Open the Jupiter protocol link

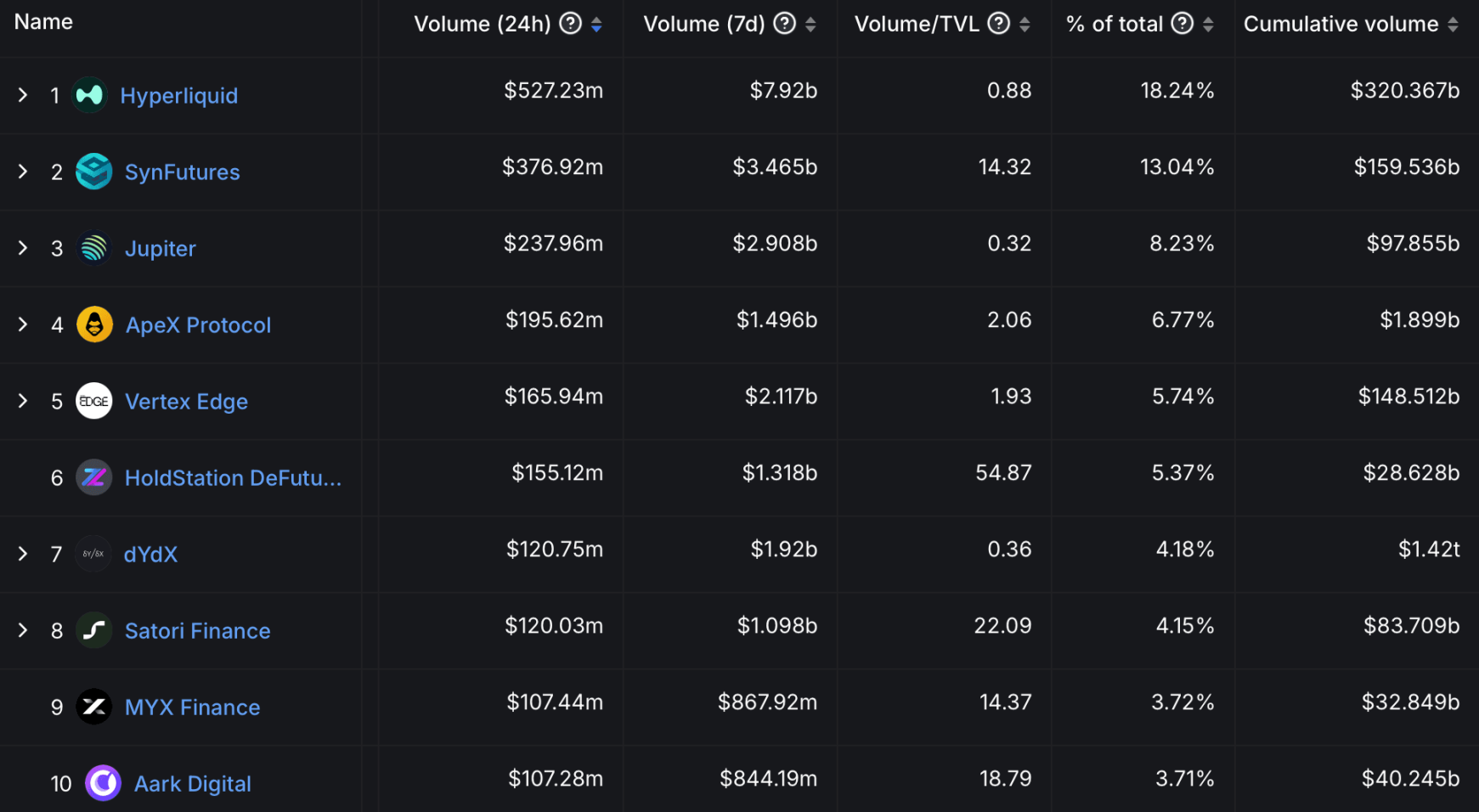point(161,249)
